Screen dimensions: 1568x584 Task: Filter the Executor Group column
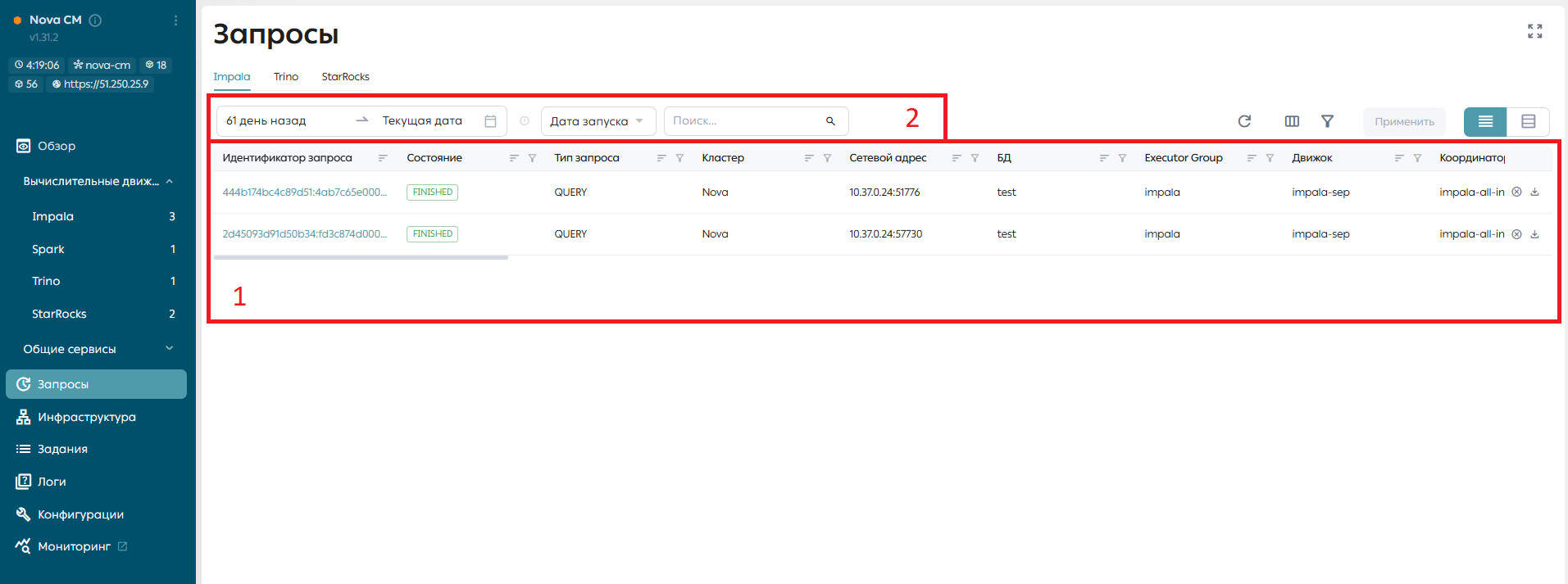(1270, 158)
